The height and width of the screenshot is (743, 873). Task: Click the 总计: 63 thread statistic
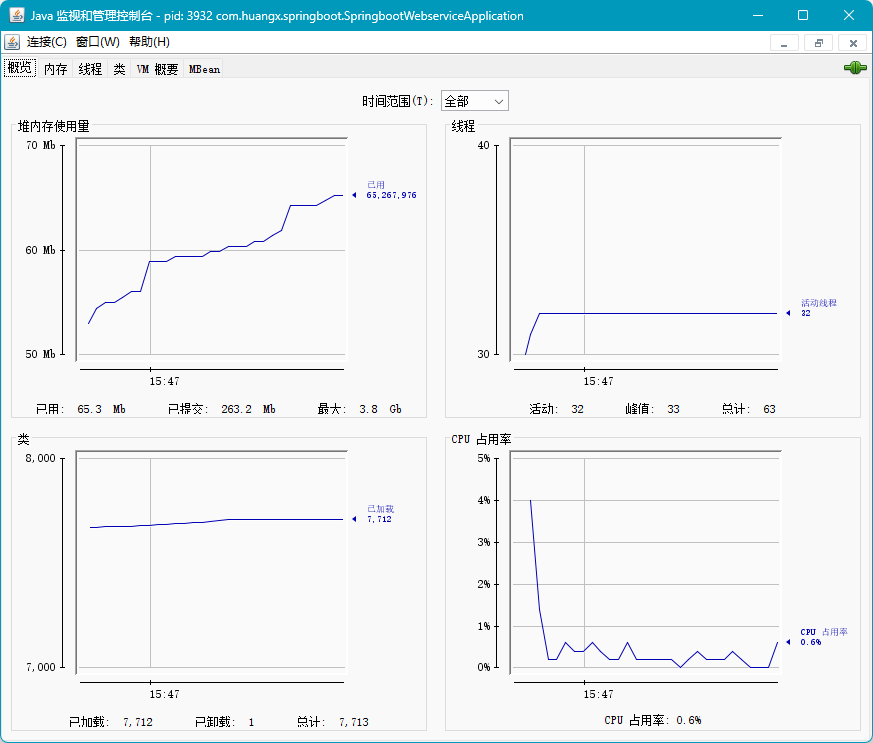[749, 409]
